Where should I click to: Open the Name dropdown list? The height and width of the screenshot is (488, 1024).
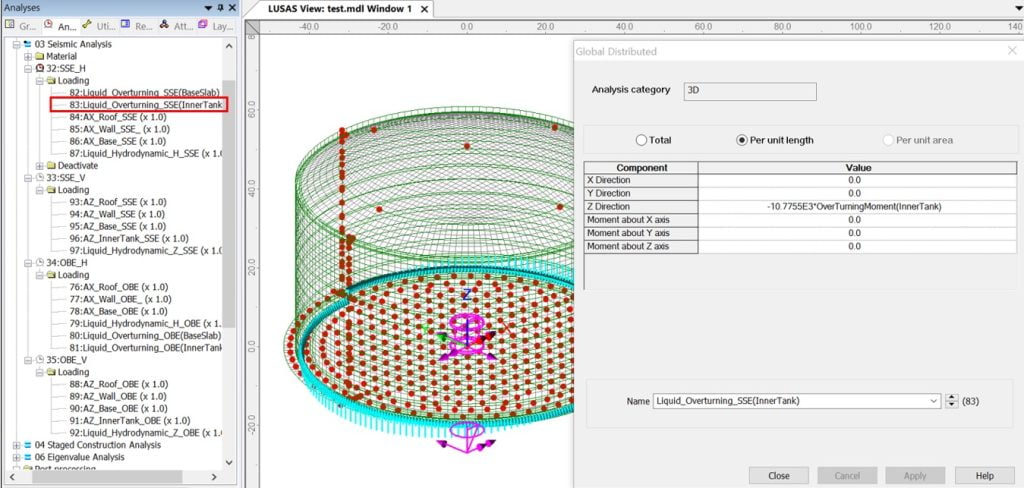pyautogui.click(x=934, y=401)
